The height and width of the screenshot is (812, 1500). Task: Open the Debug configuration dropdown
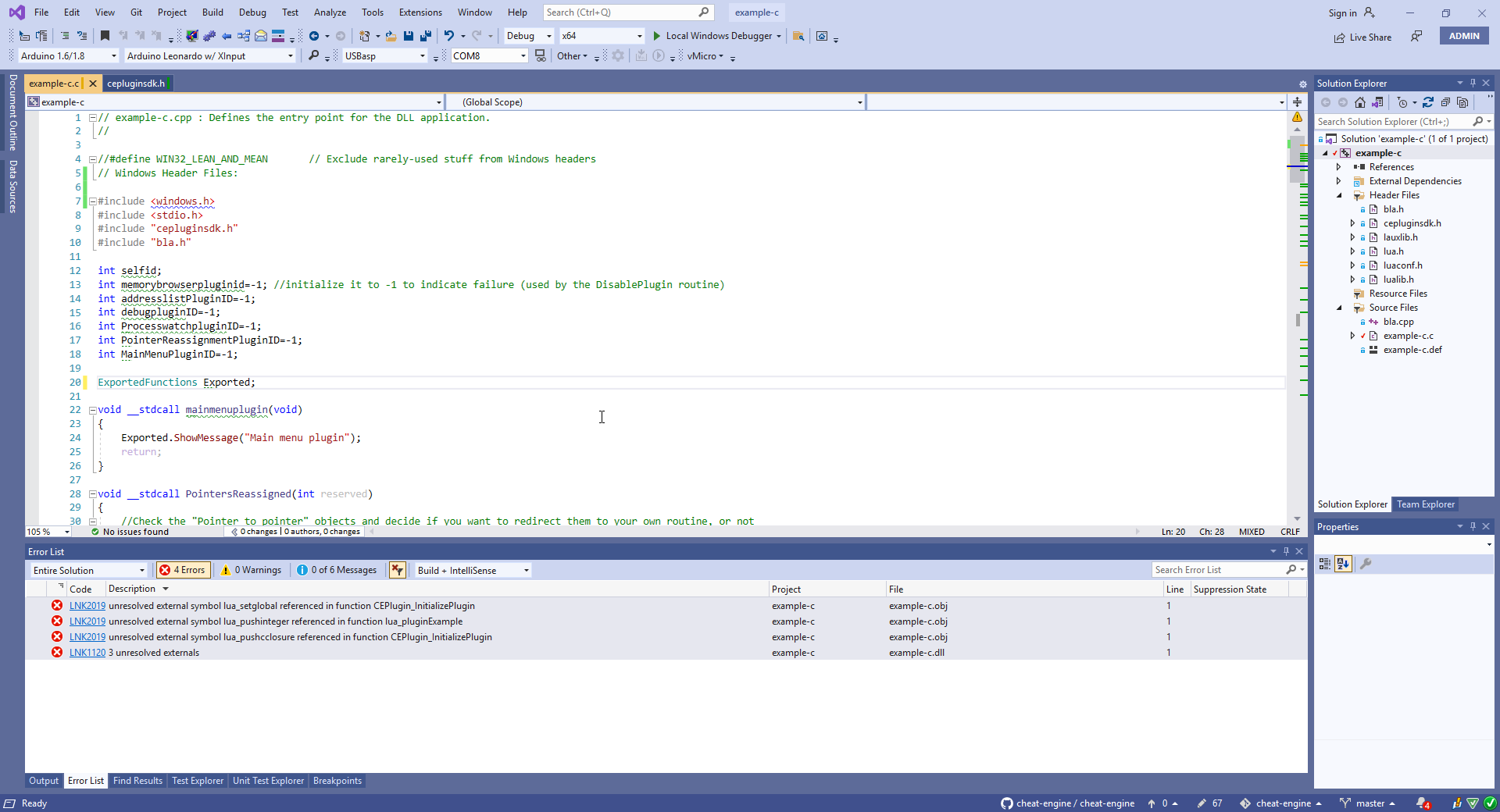[529, 36]
